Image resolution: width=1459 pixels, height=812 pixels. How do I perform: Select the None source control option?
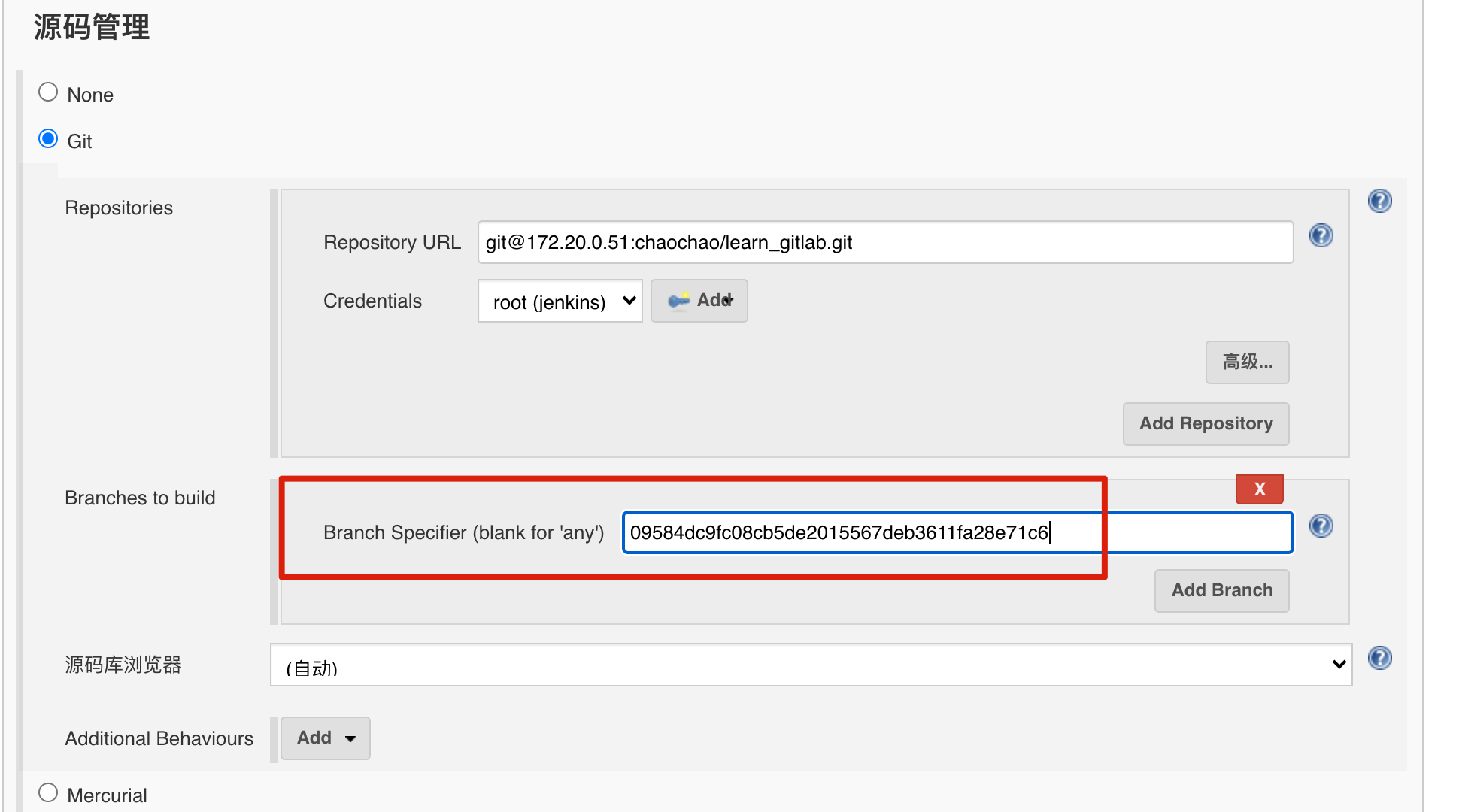48,92
